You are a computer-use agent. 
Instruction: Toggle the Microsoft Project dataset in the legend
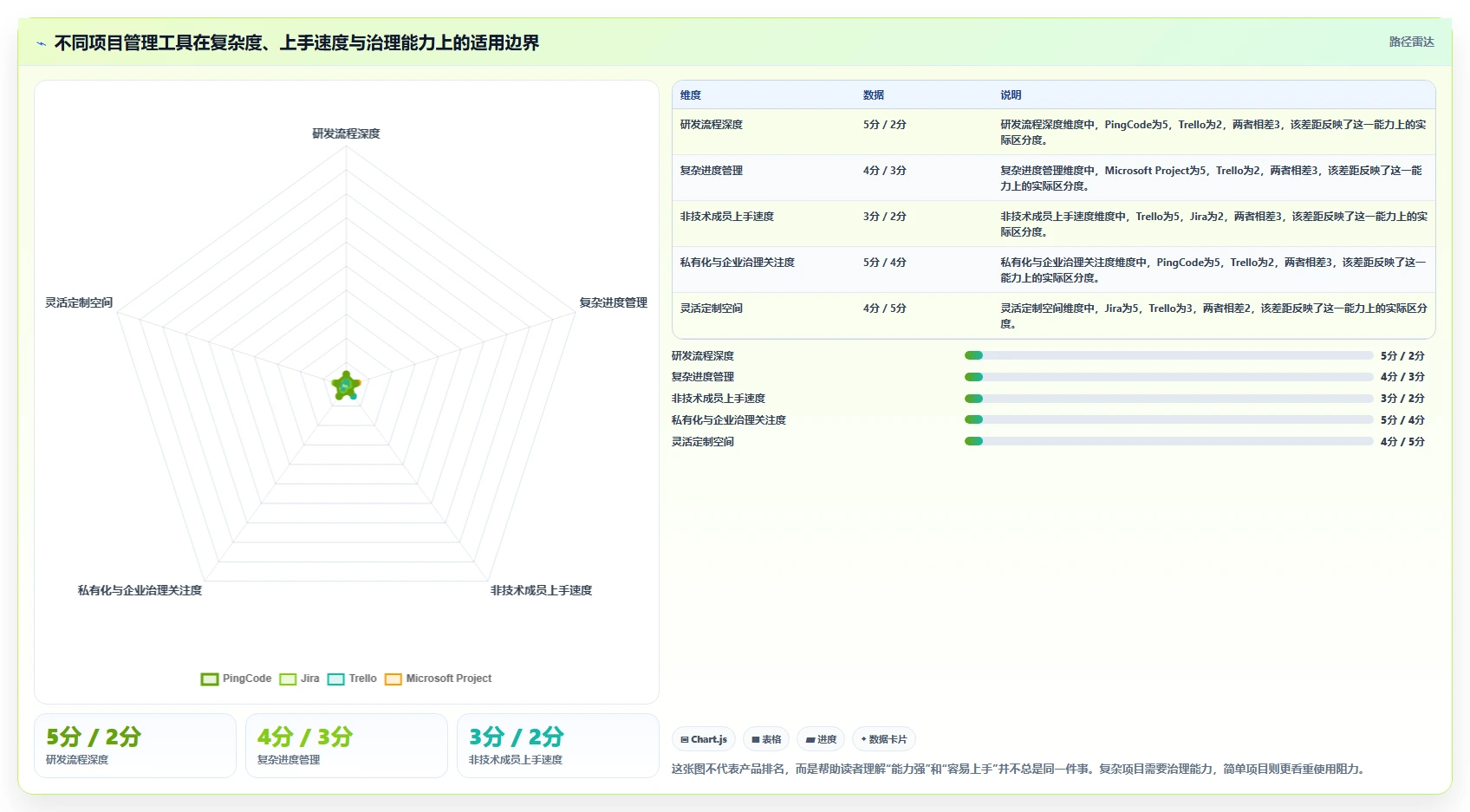tap(439, 679)
